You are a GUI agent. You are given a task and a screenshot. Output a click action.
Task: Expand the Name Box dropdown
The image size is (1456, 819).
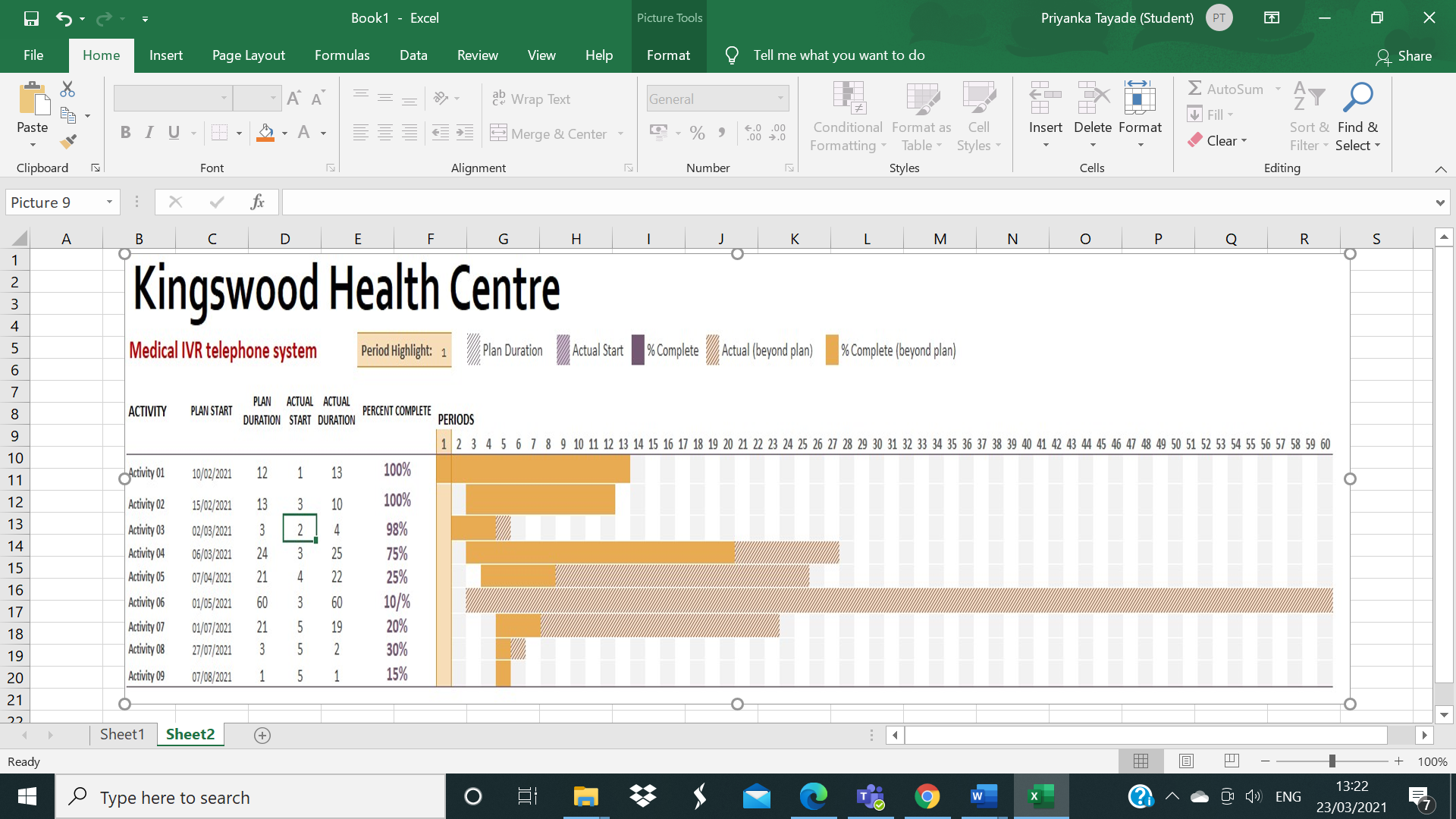tap(109, 202)
